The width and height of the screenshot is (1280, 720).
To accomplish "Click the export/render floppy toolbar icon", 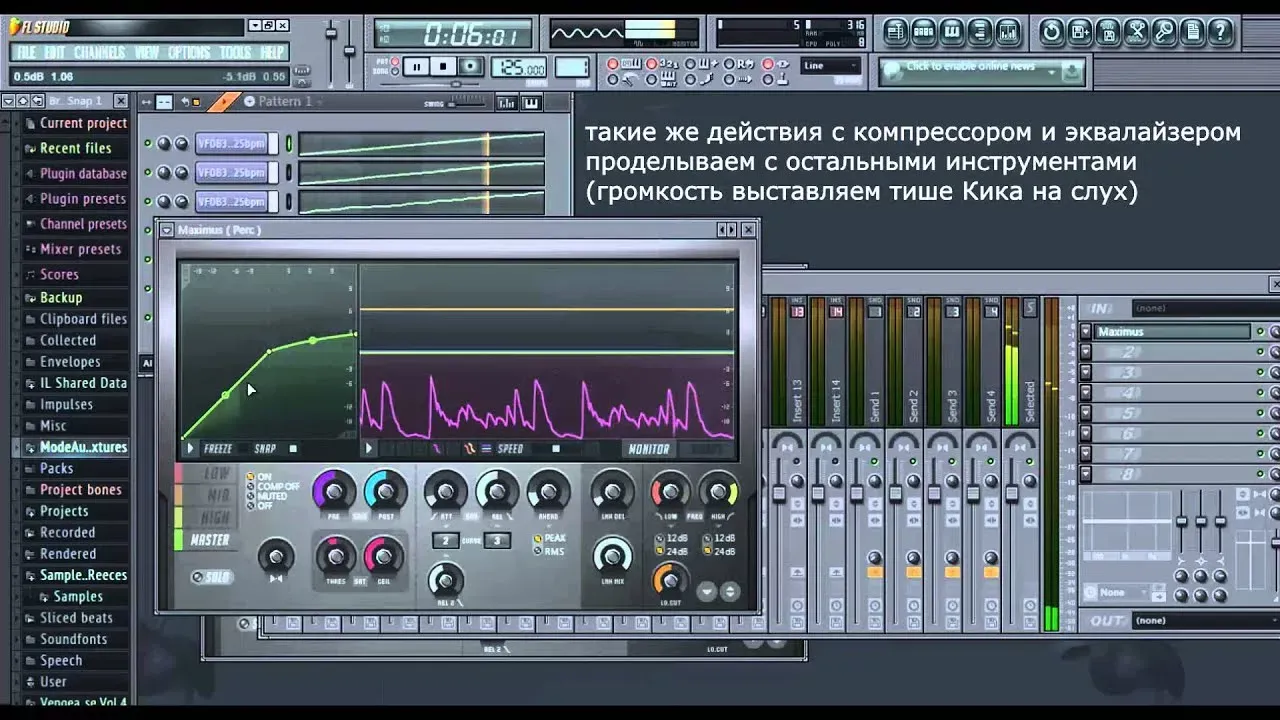I will (1108, 33).
